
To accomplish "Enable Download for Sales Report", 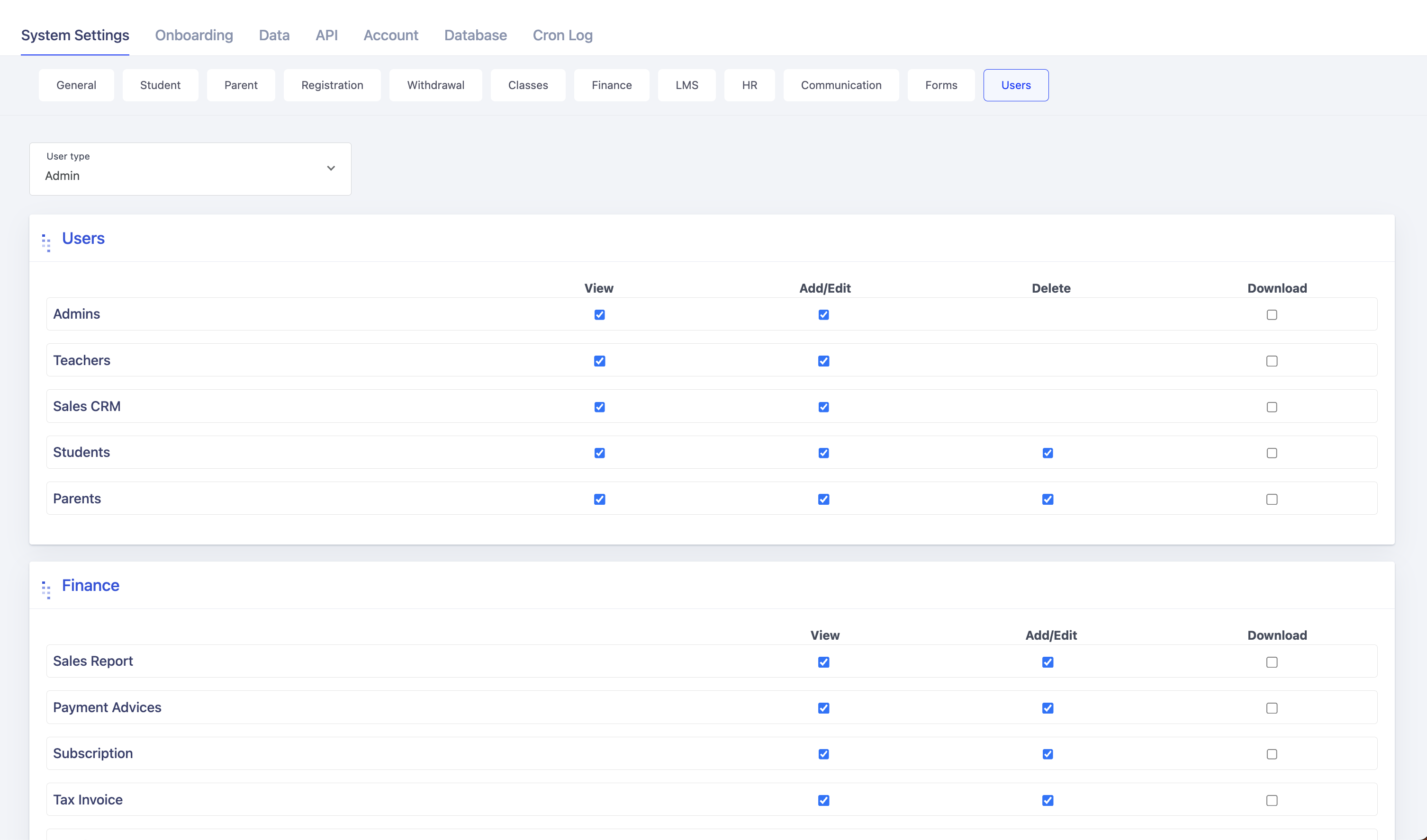I will pos(1271,662).
